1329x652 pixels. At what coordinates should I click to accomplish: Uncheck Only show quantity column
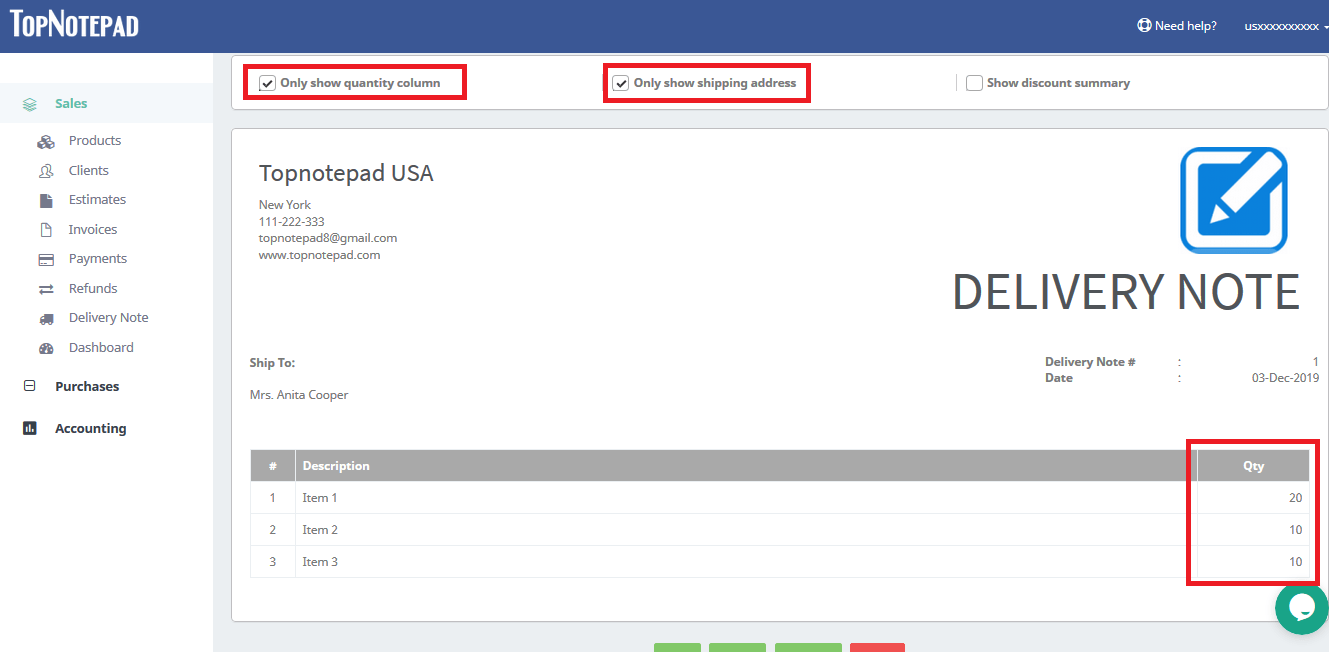click(267, 83)
